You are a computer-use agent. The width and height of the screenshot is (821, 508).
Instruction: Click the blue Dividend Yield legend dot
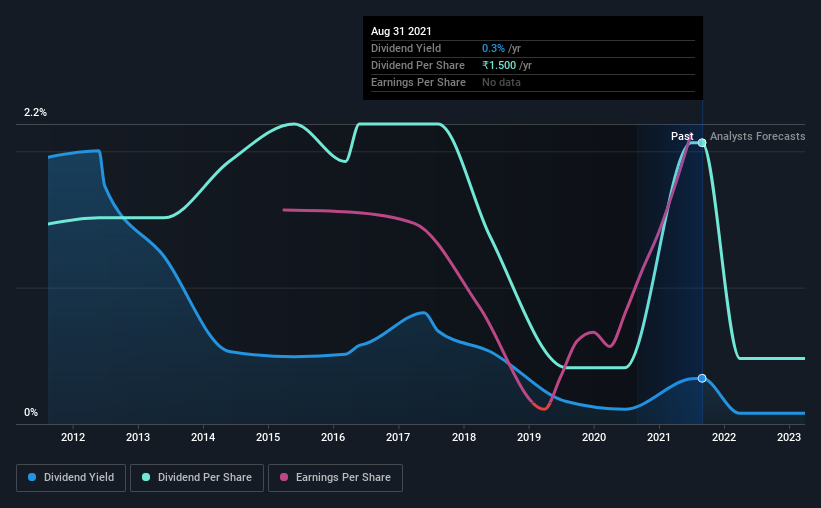(32, 477)
